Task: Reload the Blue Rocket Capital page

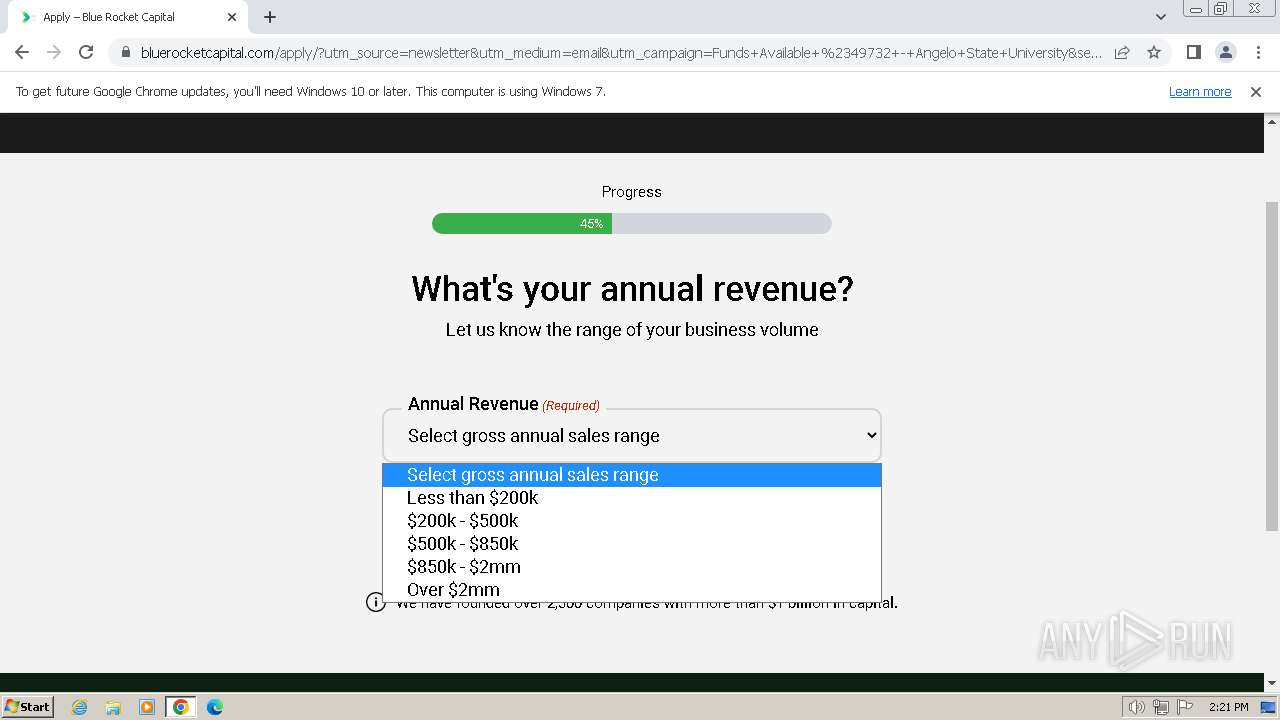Action: tap(86, 52)
